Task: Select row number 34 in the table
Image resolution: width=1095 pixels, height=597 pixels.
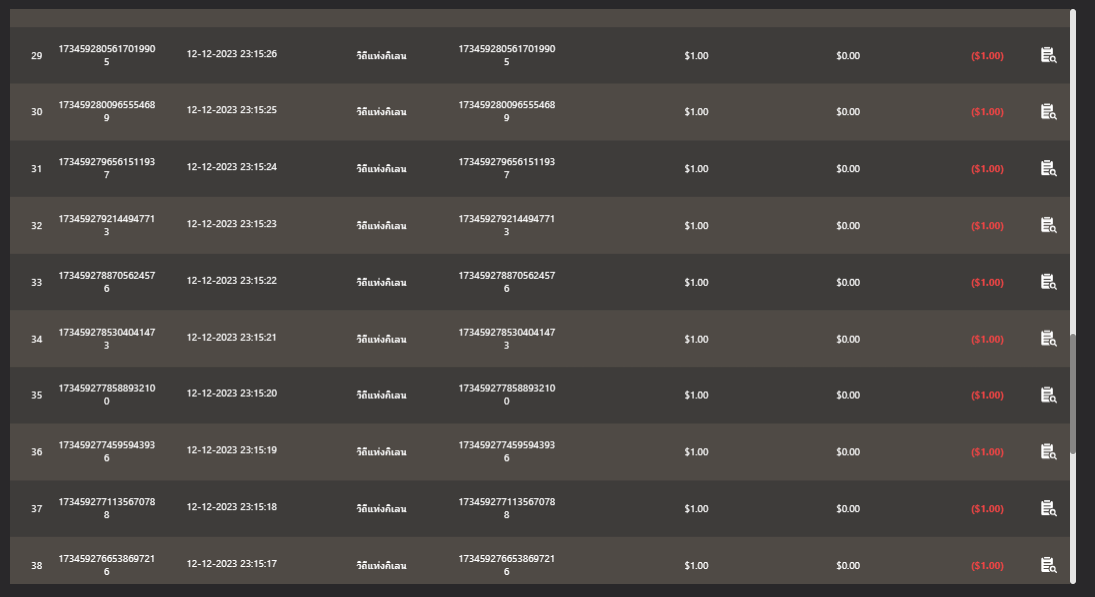Action: (x=36, y=338)
